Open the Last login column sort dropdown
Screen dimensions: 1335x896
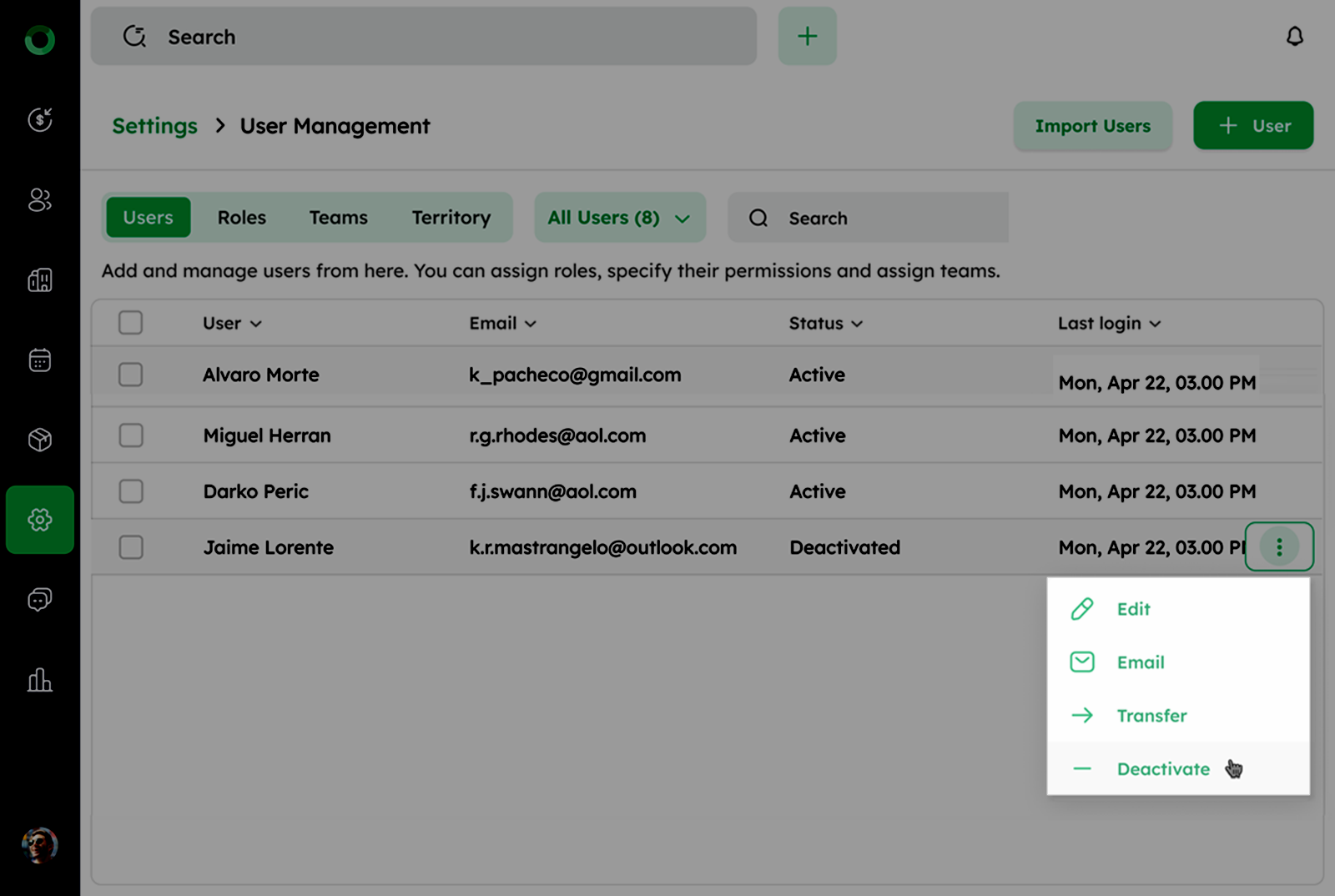(x=1155, y=324)
